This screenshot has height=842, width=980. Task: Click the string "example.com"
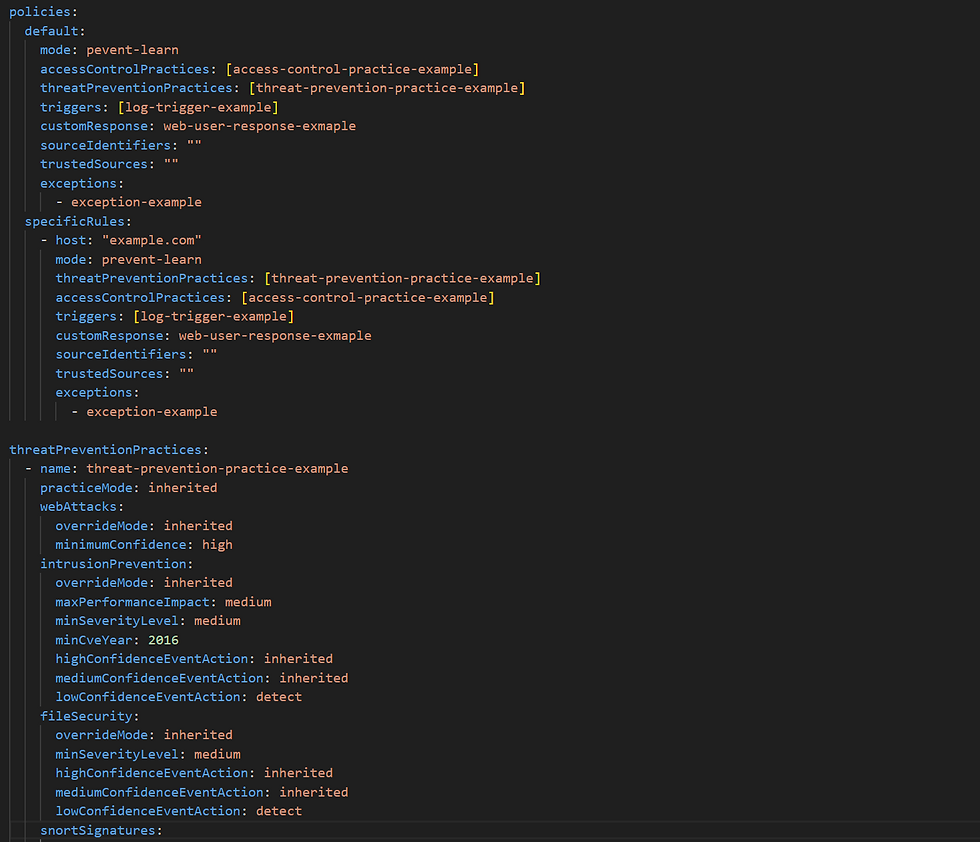tap(152, 241)
